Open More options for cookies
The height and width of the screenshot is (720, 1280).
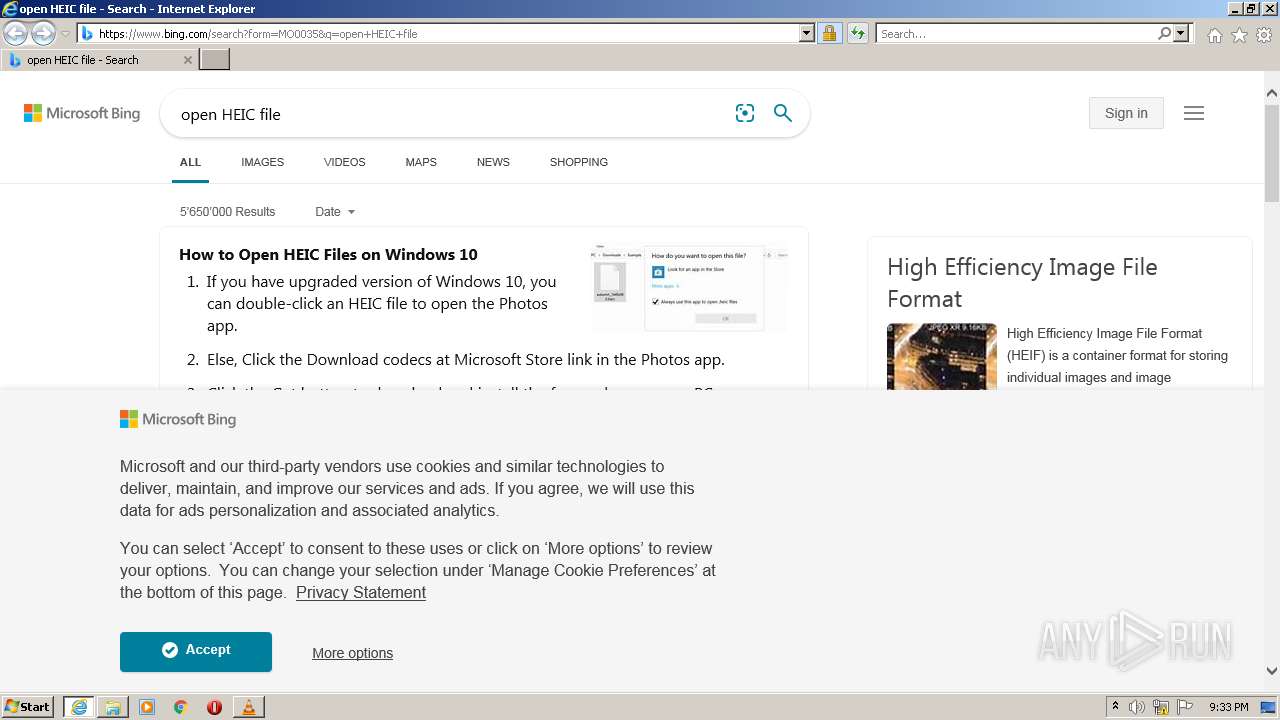[x=352, y=653]
